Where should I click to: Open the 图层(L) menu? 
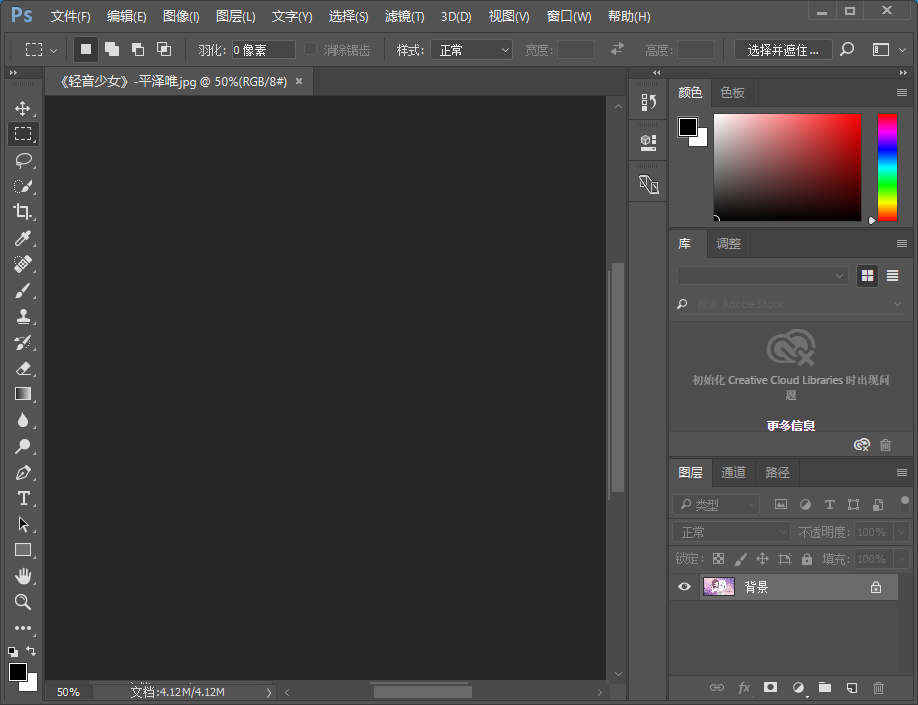[235, 16]
